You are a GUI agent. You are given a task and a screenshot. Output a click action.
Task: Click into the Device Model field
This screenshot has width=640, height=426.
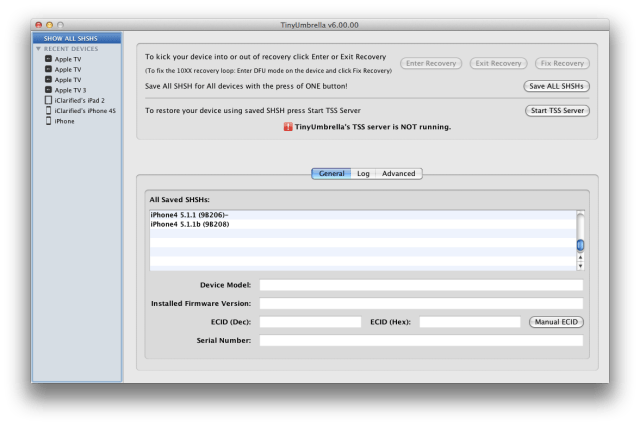[x=420, y=285]
